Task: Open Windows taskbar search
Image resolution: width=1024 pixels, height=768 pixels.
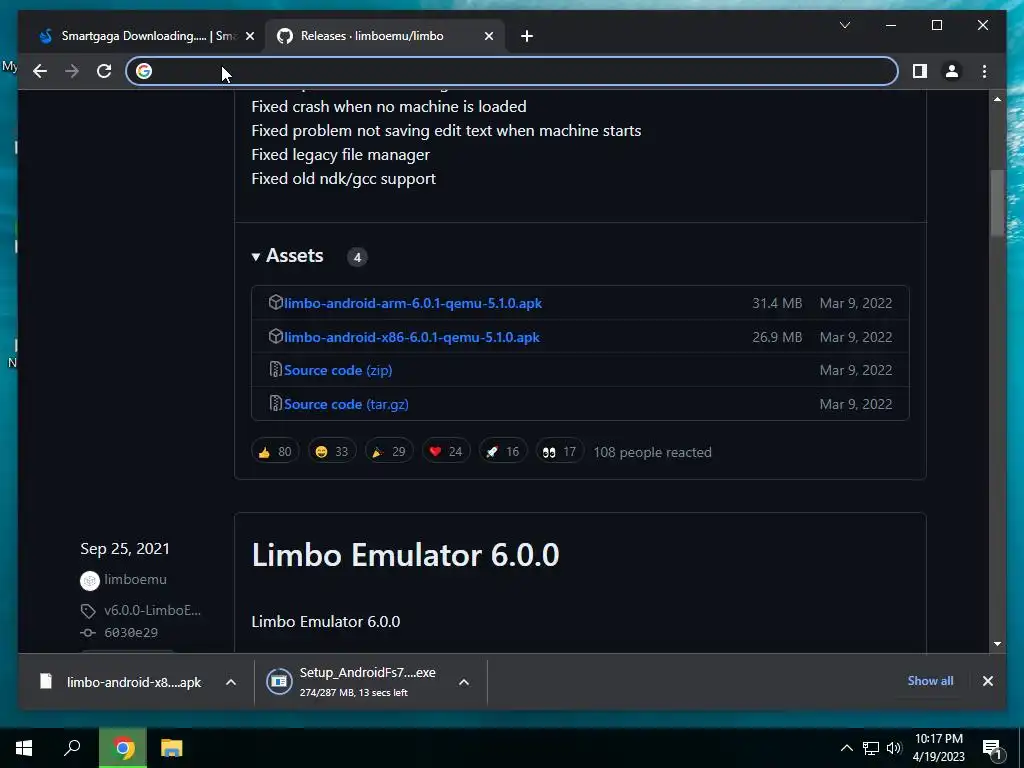Action: pyautogui.click(x=72, y=748)
